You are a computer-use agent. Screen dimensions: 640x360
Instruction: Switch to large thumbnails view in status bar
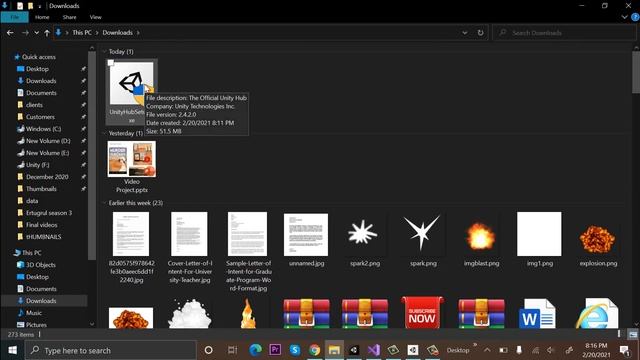(633, 334)
